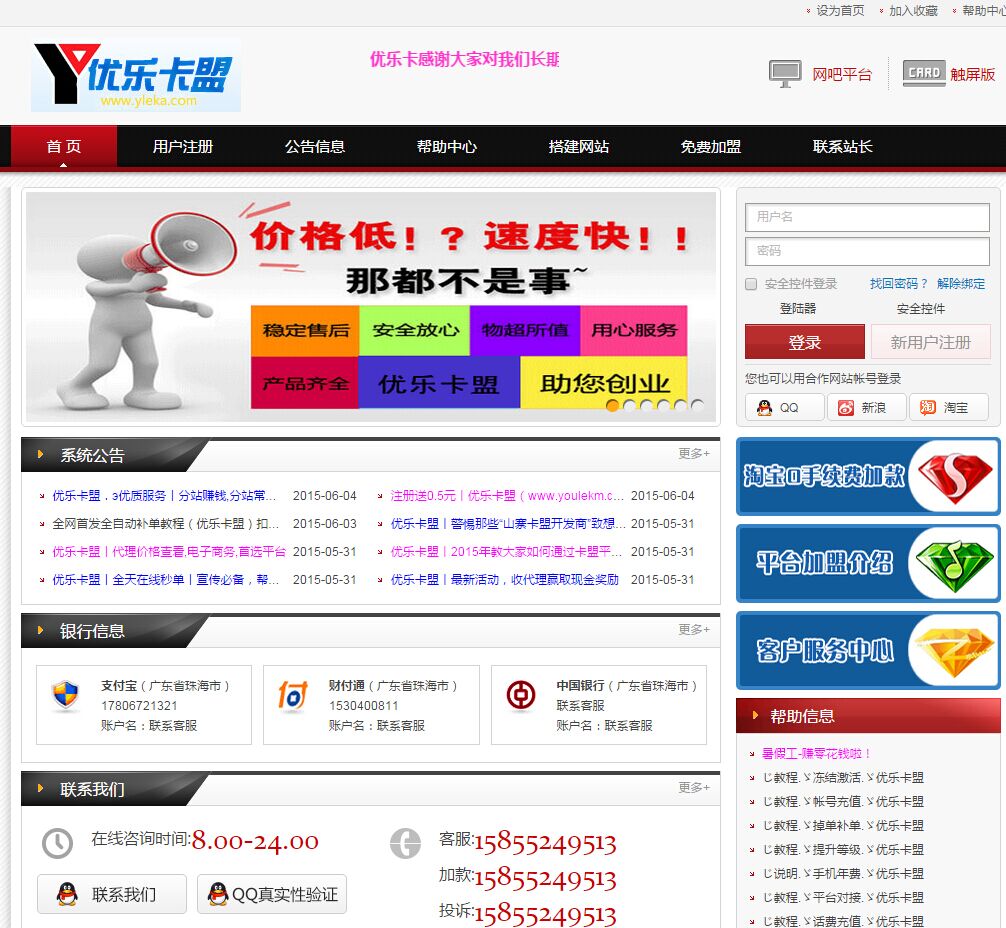Select the last banner carousel dot
This screenshot has width=1006, height=928.
[x=697, y=406]
